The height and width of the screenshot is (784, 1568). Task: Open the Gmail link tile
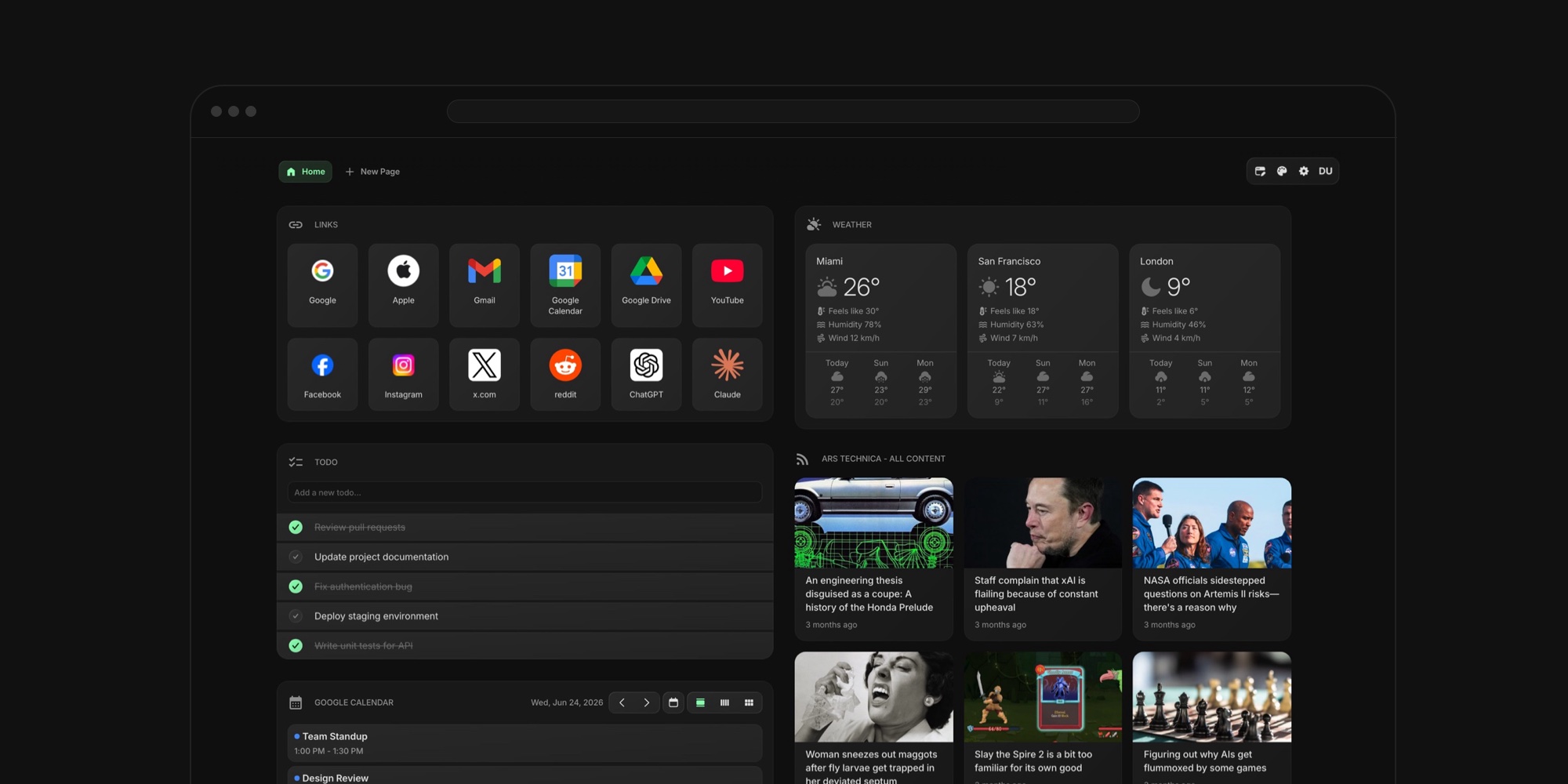tap(485, 285)
